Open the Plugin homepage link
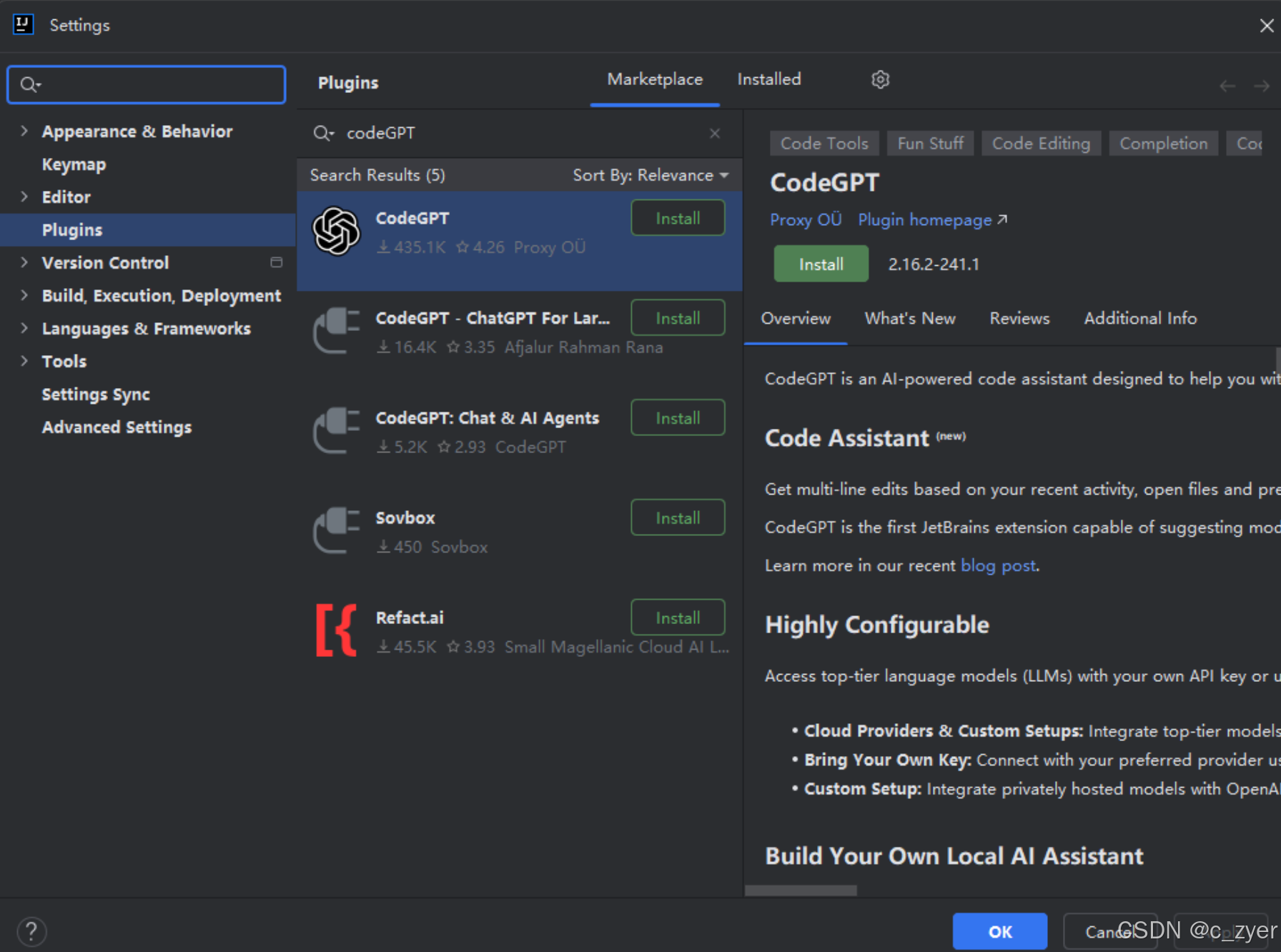Image resolution: width=1281 pixels, height=952 pixels. click(932, 220)
